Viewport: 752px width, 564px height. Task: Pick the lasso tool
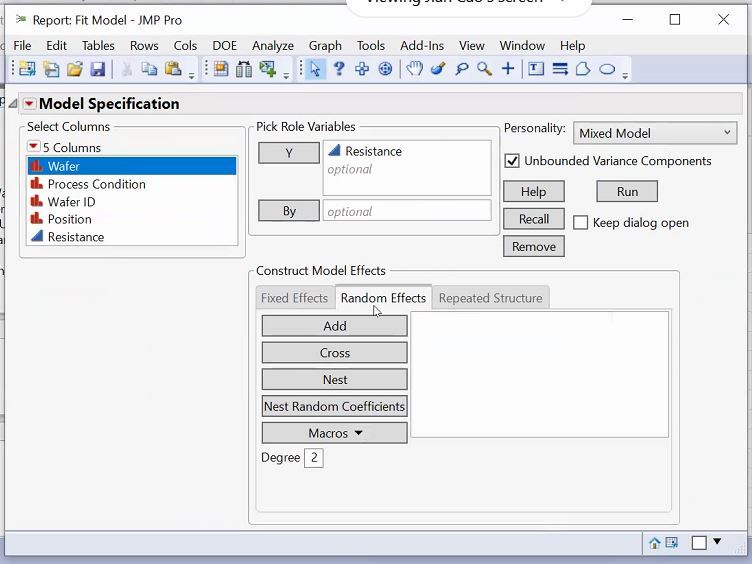click(461, 69)
